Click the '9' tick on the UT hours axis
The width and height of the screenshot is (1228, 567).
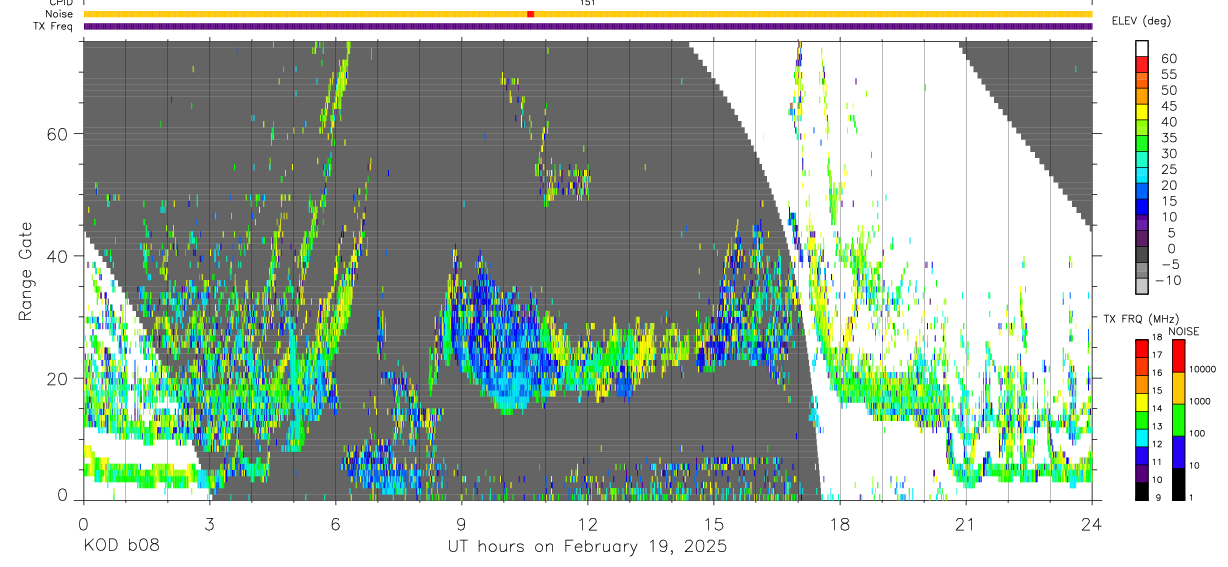(x=462, y=523)
